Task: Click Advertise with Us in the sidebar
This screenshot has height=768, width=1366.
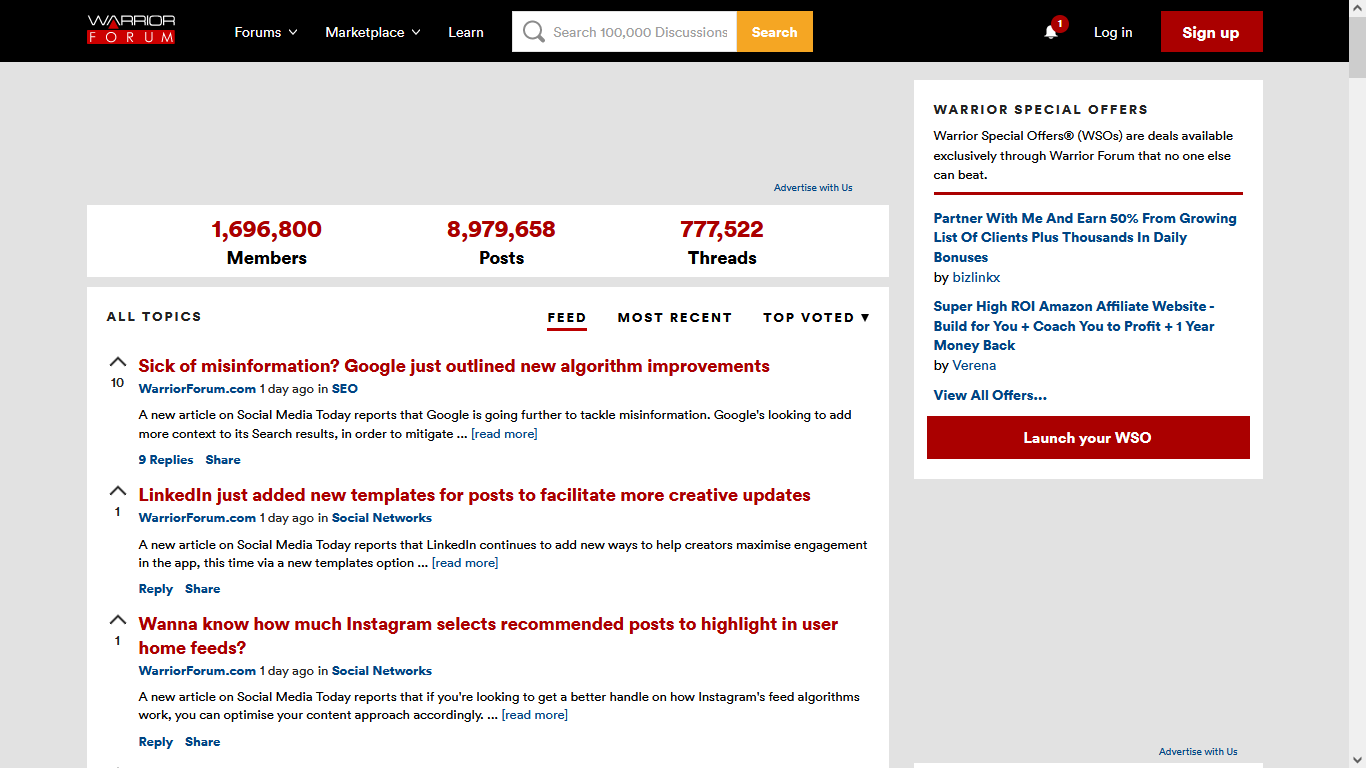Action: click(x=1198, y=752)
